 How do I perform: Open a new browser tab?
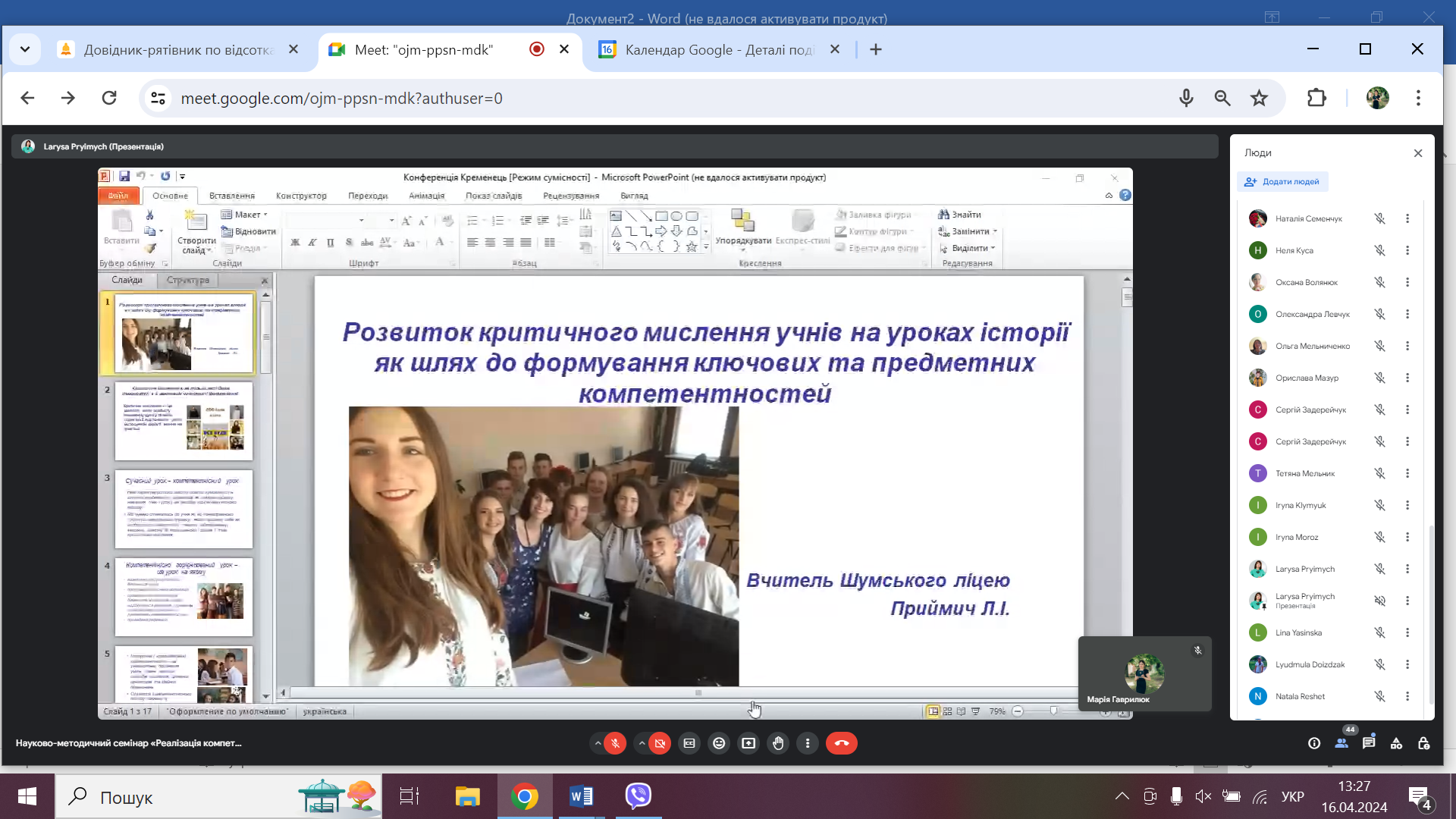876,49
